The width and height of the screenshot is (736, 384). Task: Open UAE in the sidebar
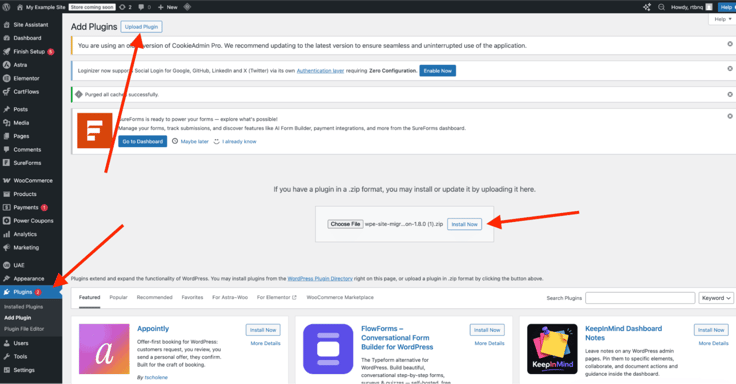[19, 265]
